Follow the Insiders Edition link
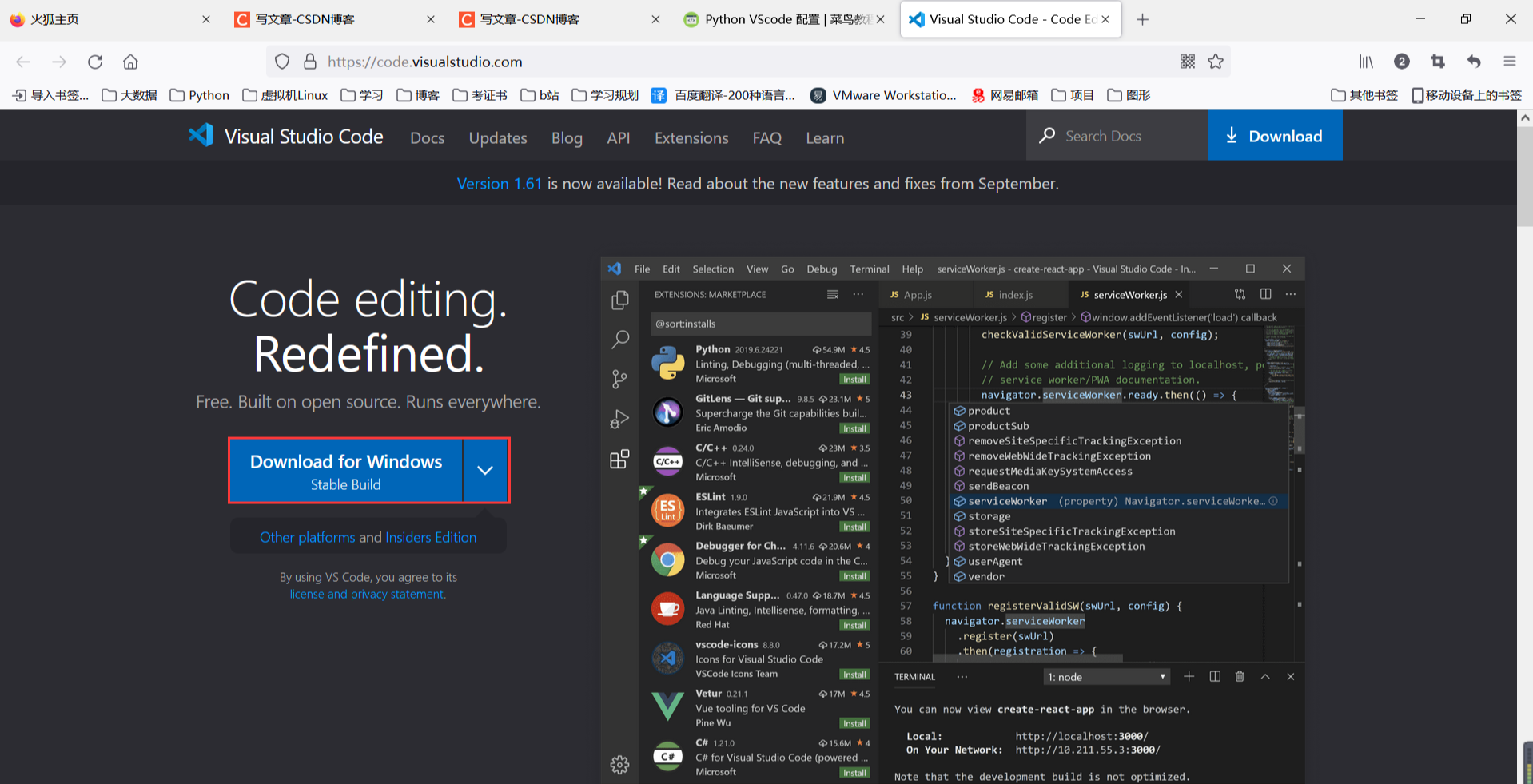Image resolution: width=1533 pixels, height=784 pixels. tap(431, 537)
